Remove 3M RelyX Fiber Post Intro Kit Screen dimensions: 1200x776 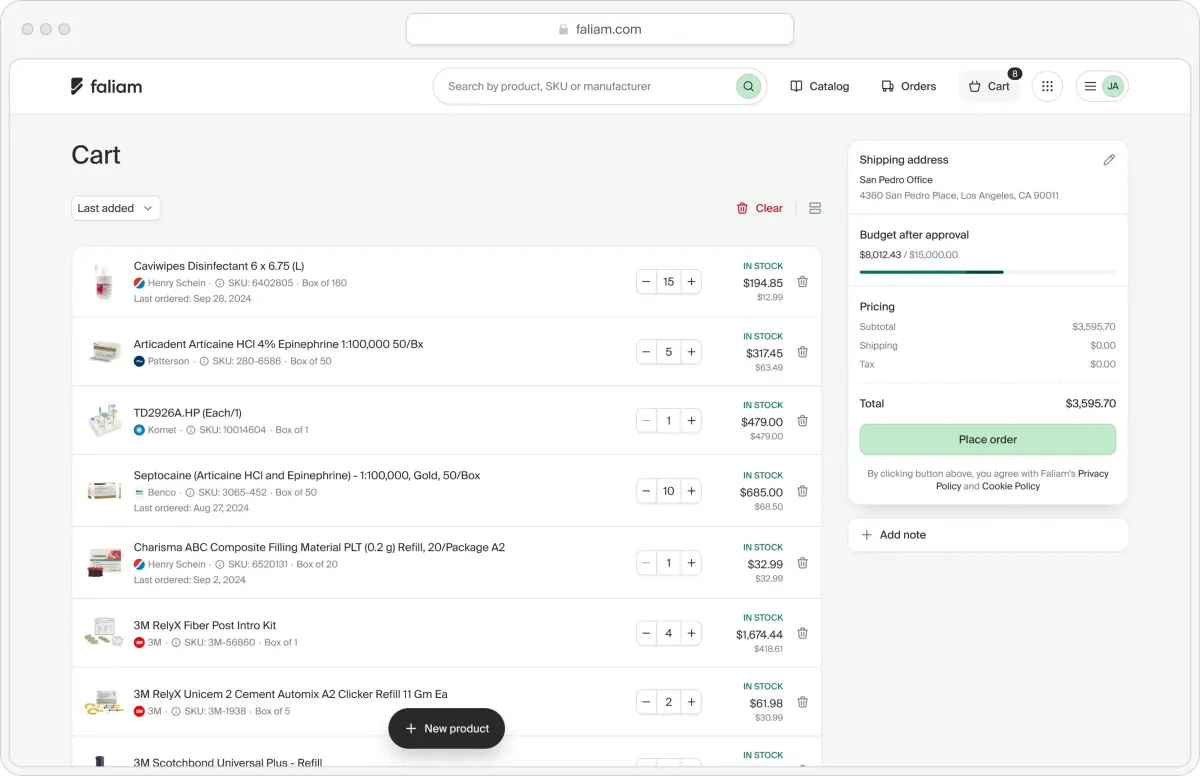802,633
